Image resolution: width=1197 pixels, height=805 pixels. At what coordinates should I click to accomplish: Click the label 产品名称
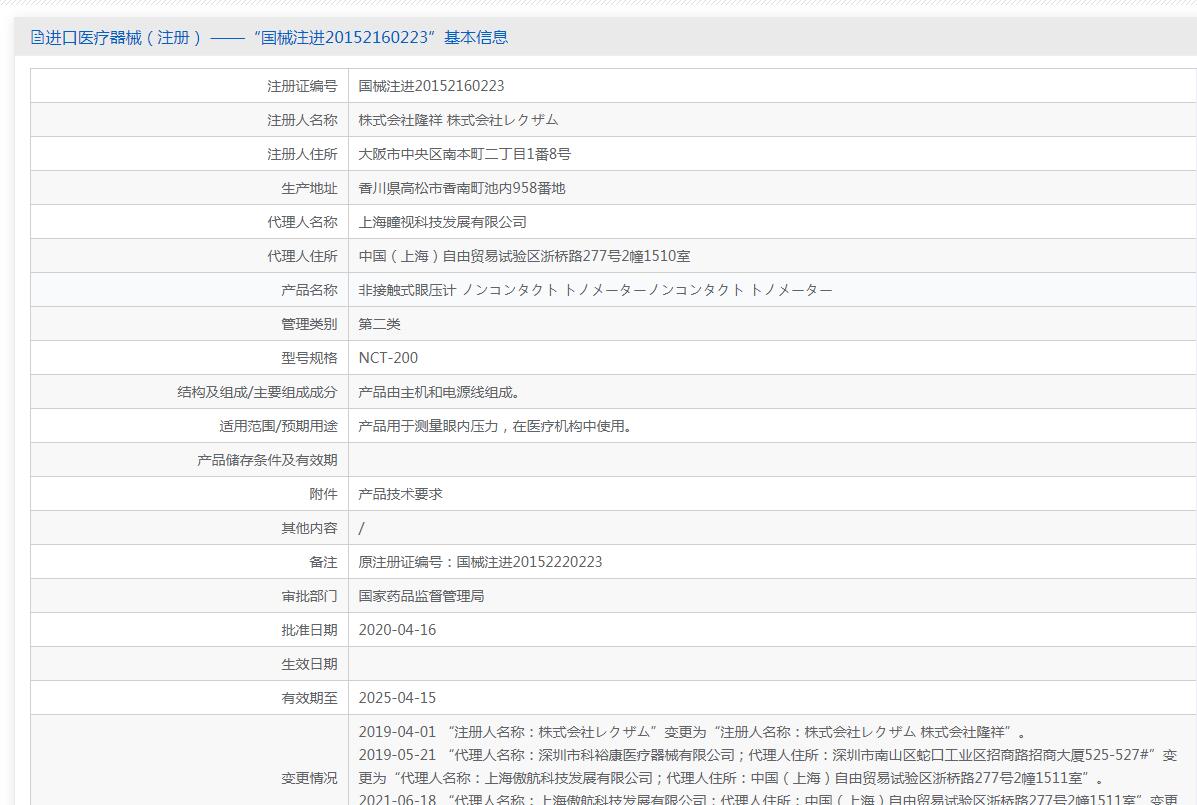tap(309, 290)
